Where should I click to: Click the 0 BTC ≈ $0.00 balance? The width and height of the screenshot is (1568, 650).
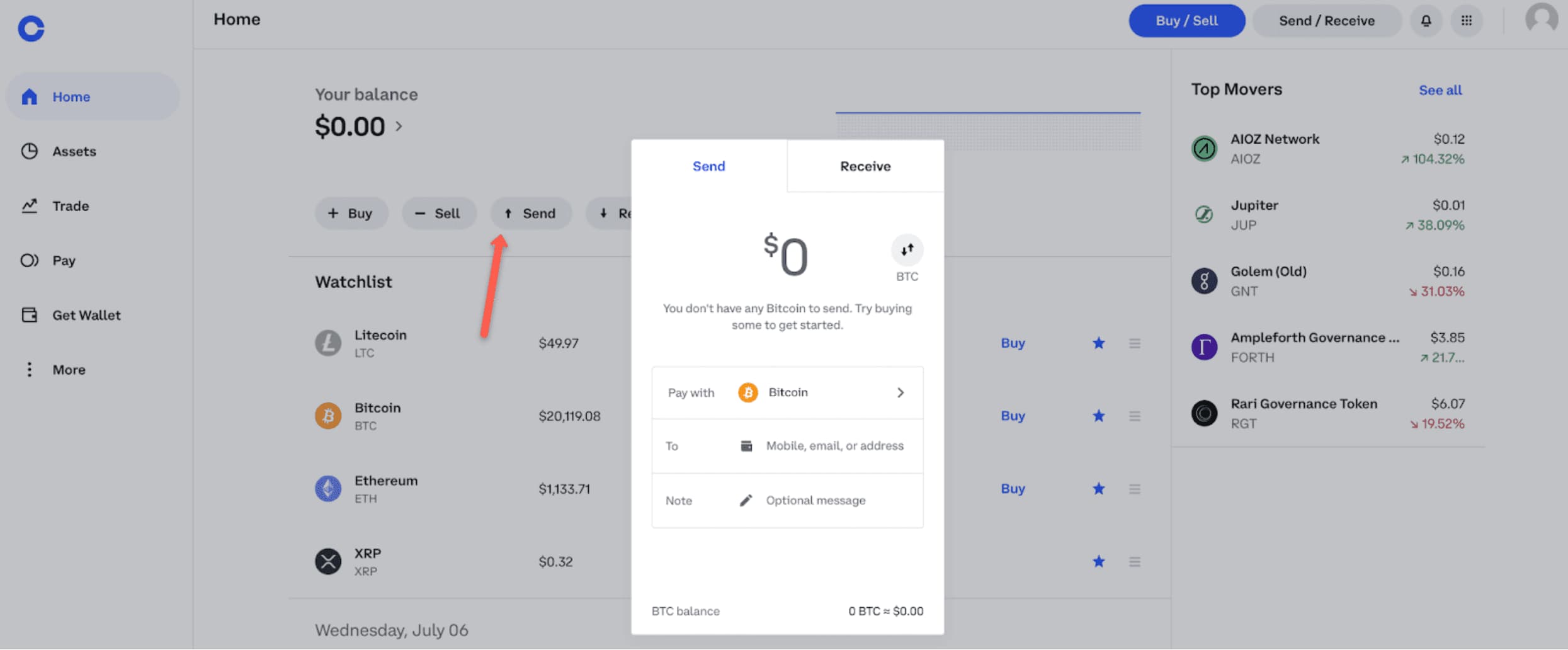(885, 611)
